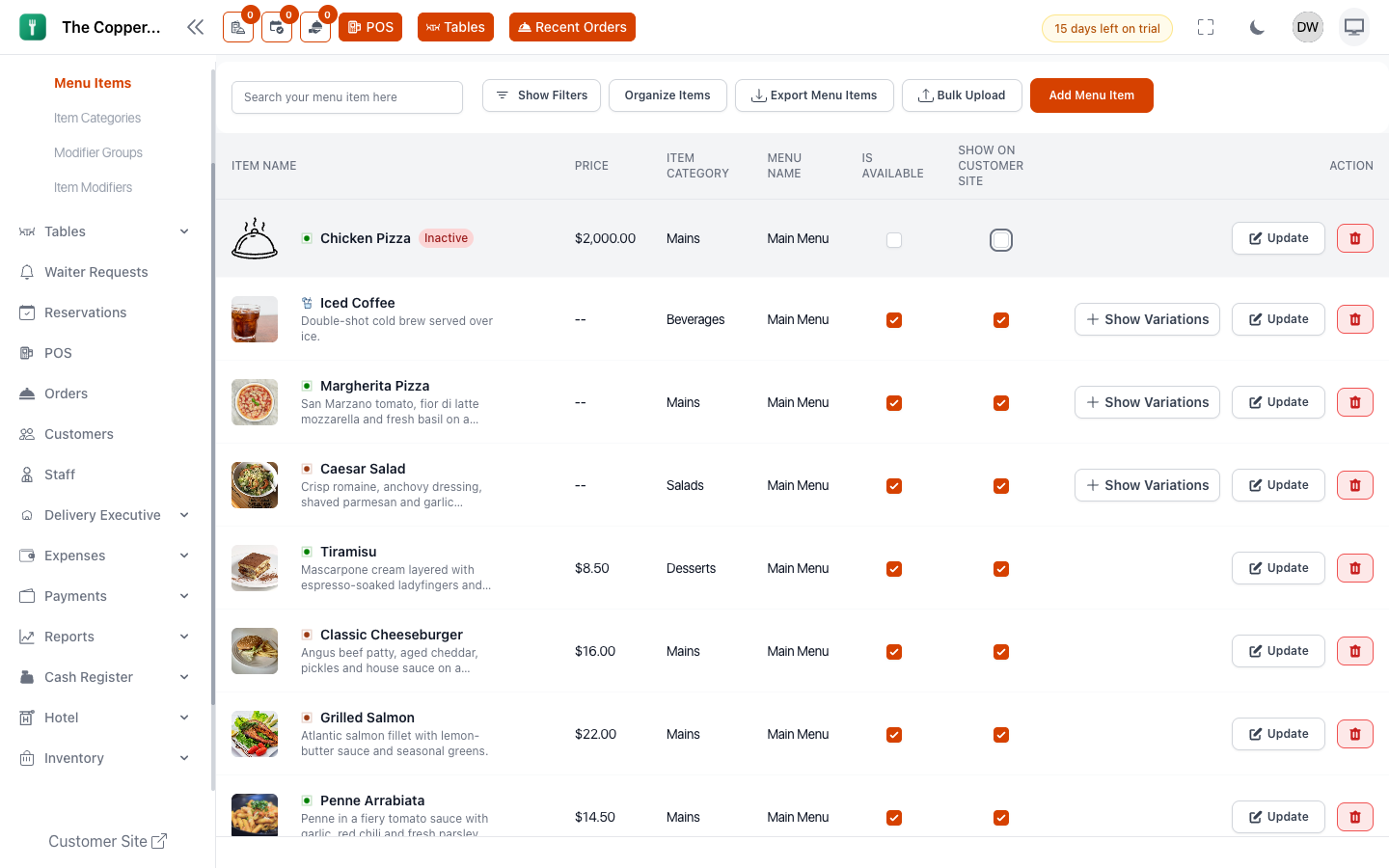Open Item Modifiers submenu entry
Image resolution: width=1389 pixels, height=868 pixels.
click(x=94, y=187)
